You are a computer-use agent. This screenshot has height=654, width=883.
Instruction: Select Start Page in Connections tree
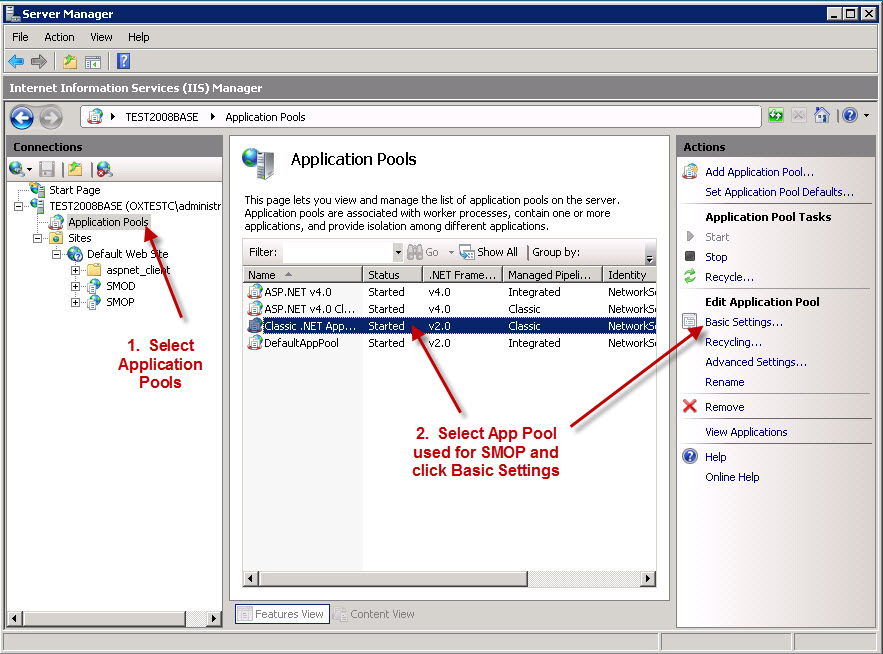[74, 190]
